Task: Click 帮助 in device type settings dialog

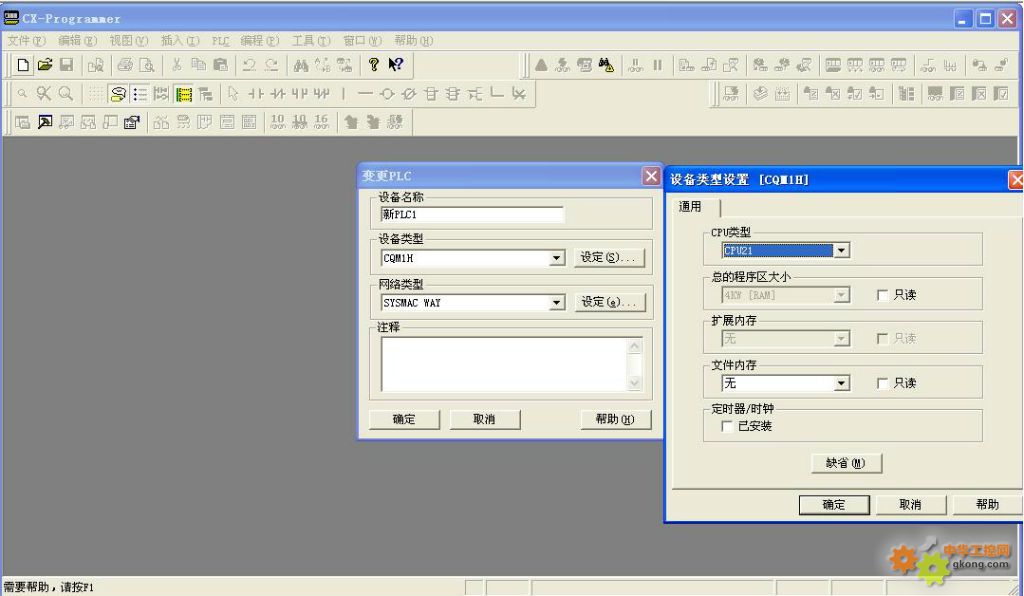Action: point(987,505)
